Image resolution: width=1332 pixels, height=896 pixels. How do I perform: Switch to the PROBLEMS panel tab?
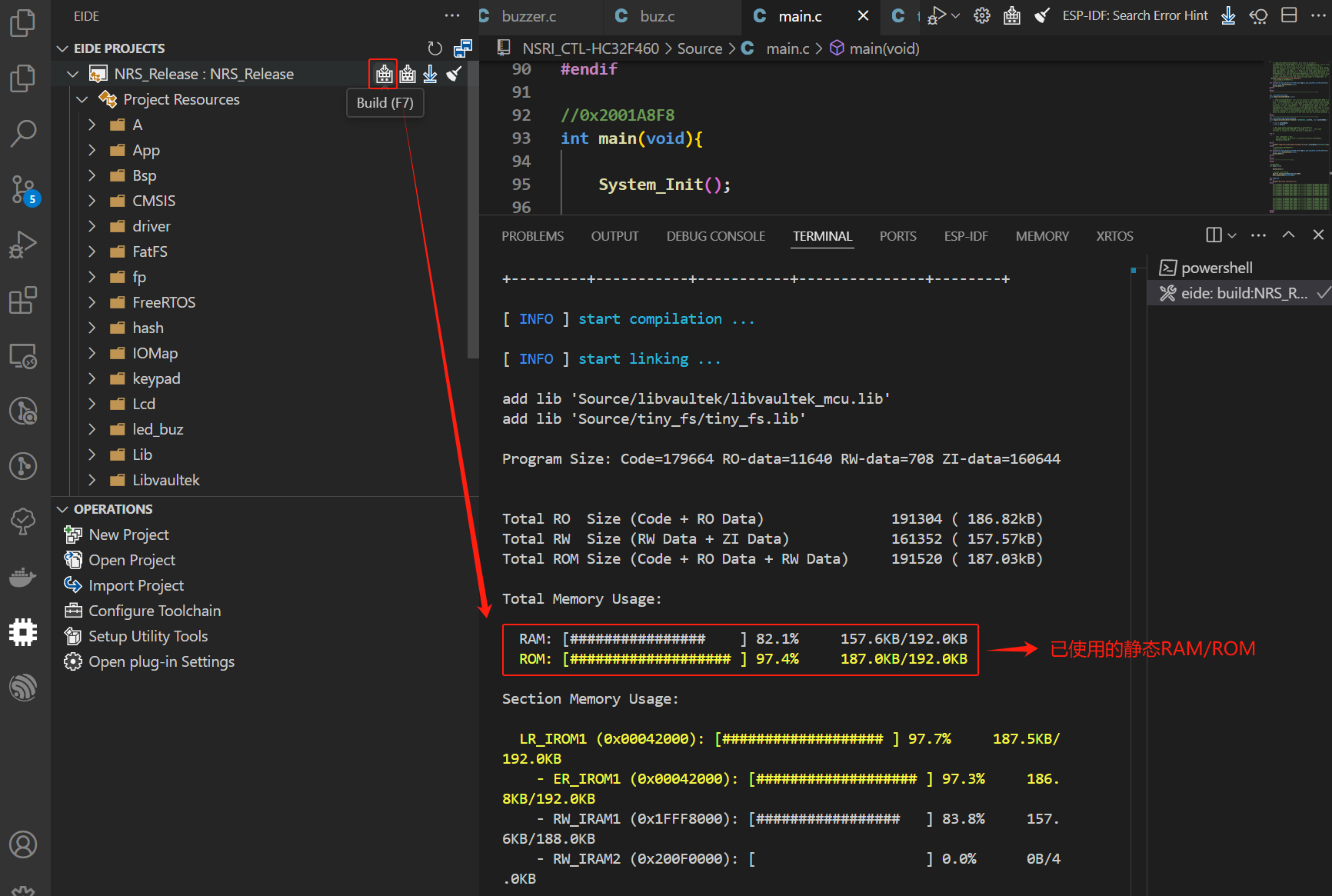tap(532, 236)
